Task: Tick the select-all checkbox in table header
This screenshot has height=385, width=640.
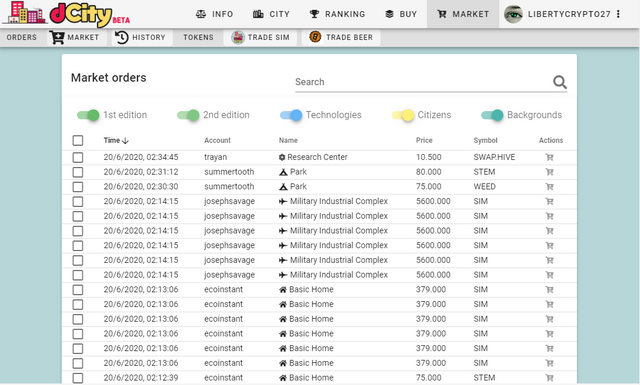Action: (x=78, y=140)
